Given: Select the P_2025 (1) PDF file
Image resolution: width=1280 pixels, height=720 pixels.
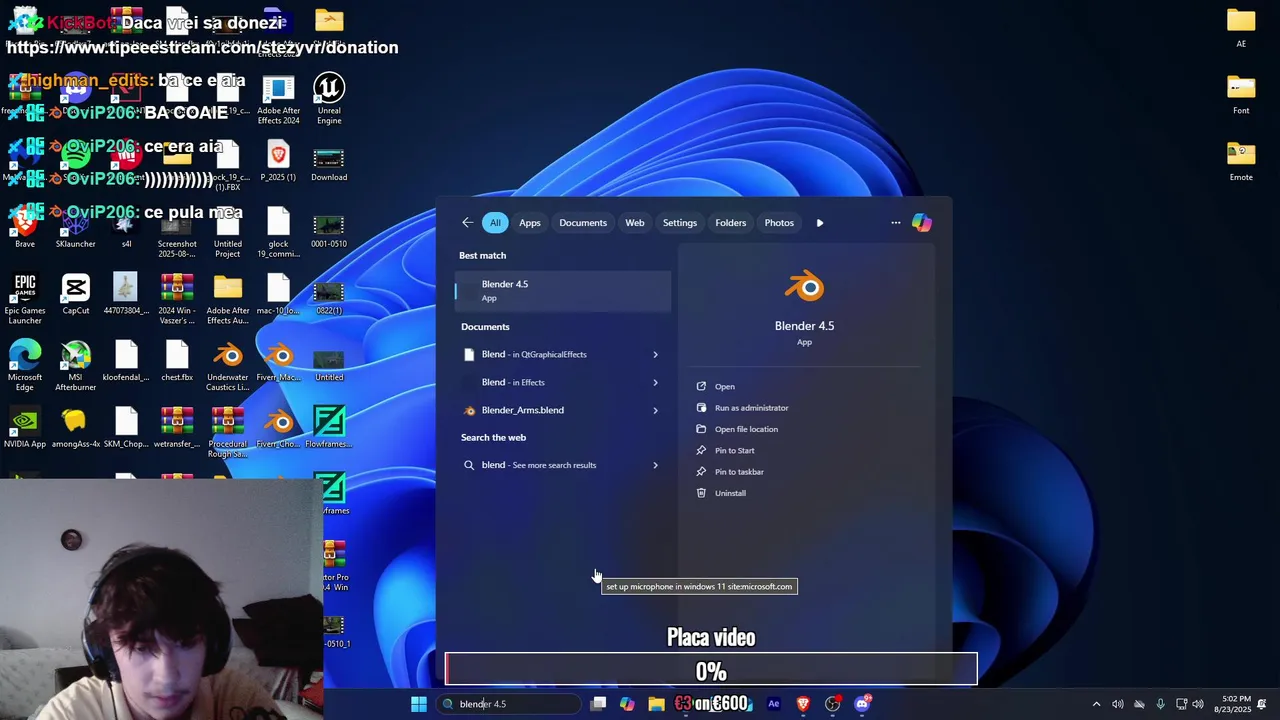Looking at the screenshot, I should (x=278, y=161).
